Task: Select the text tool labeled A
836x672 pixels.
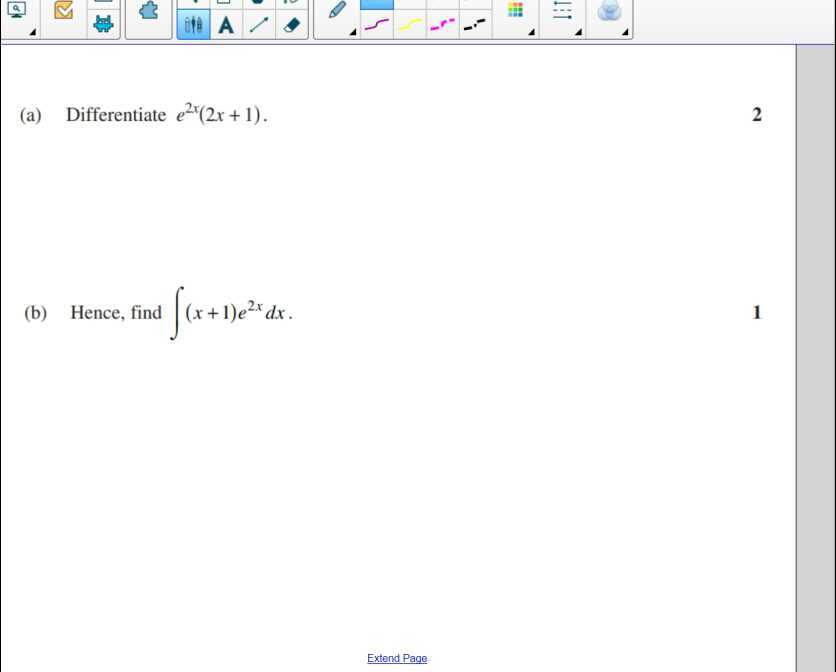Action: 226,25
